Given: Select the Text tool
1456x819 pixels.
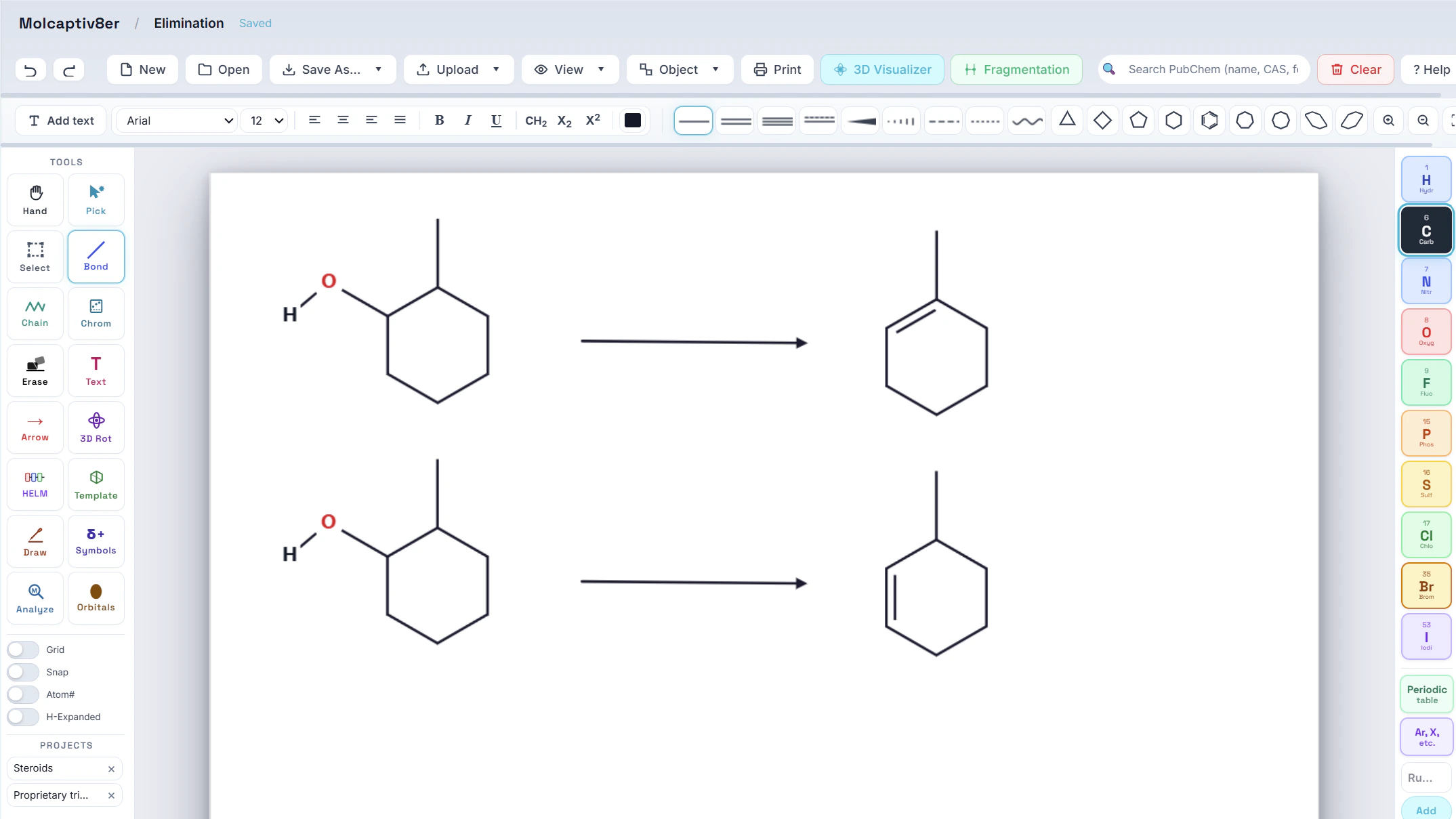Looking at the screenshot, I should coord(96,371).
